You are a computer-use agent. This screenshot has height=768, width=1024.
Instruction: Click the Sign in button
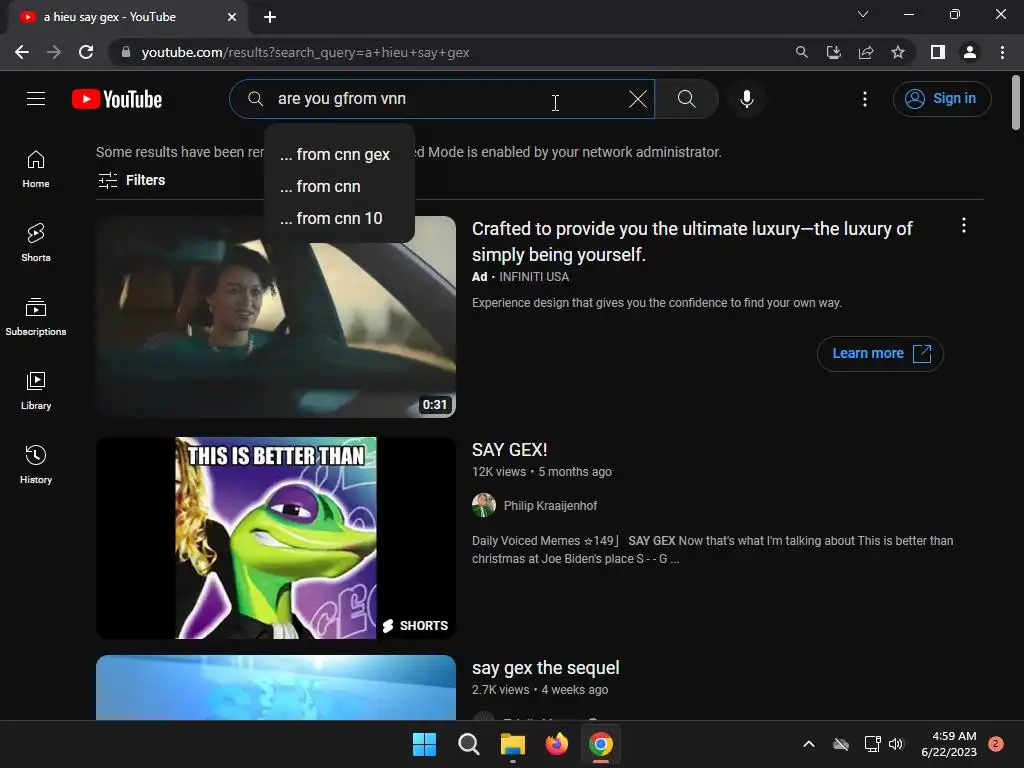pos(942,99)
